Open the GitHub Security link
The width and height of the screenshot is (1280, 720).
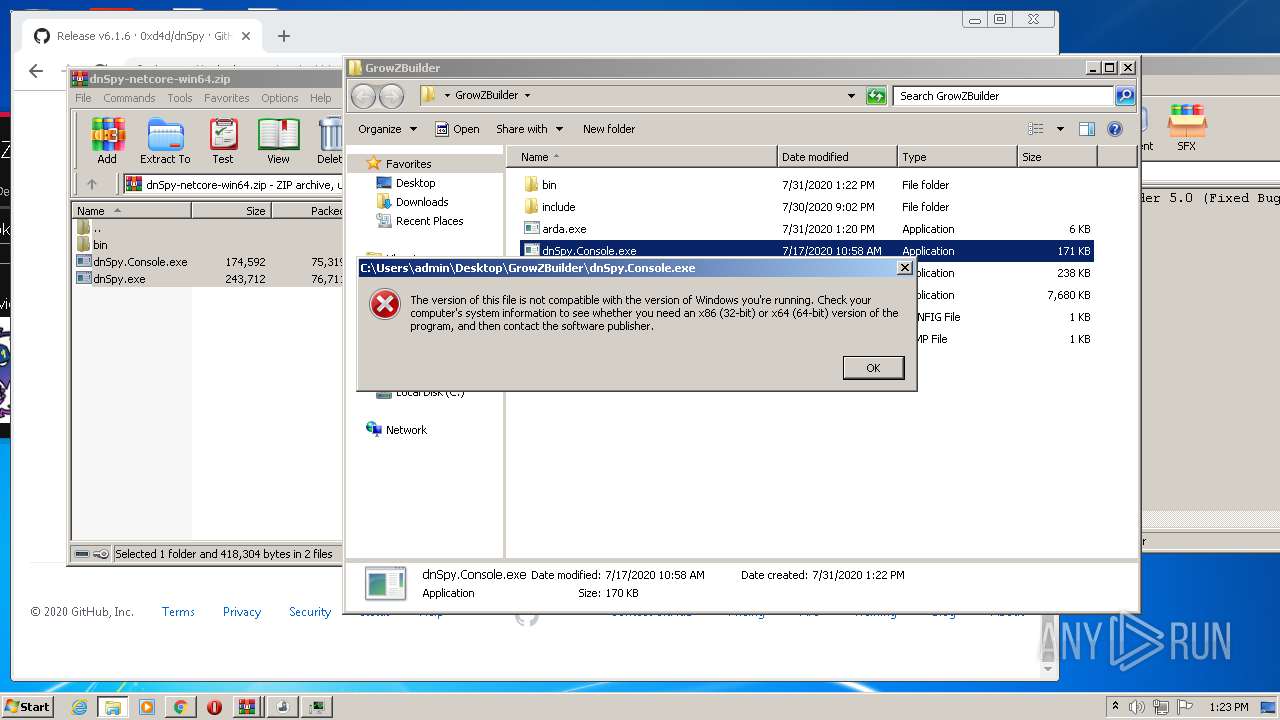310,612
